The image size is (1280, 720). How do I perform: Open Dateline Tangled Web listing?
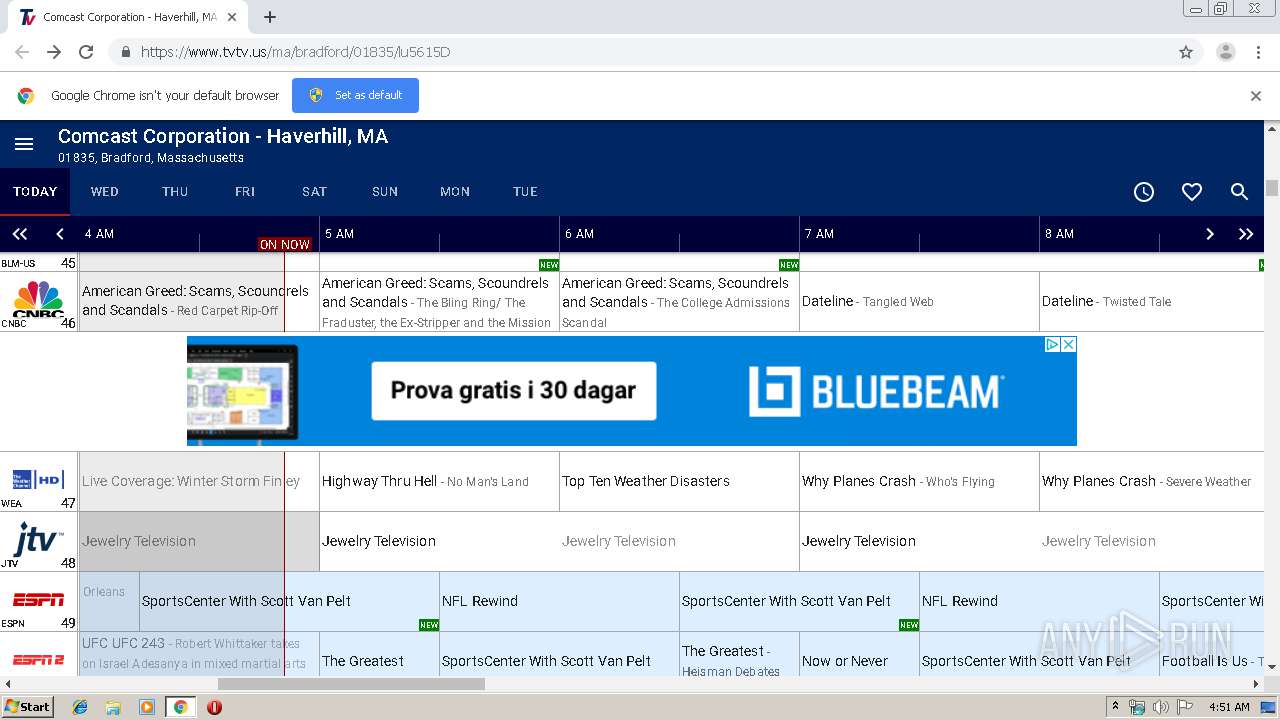[919, 301]
